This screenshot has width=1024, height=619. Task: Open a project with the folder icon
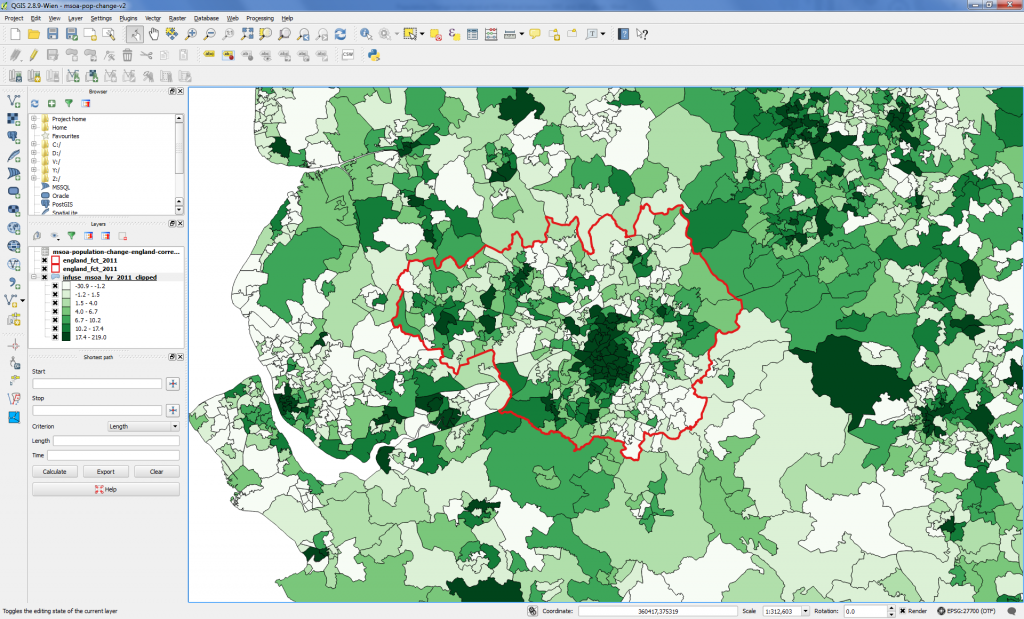[x=34, y=34]
